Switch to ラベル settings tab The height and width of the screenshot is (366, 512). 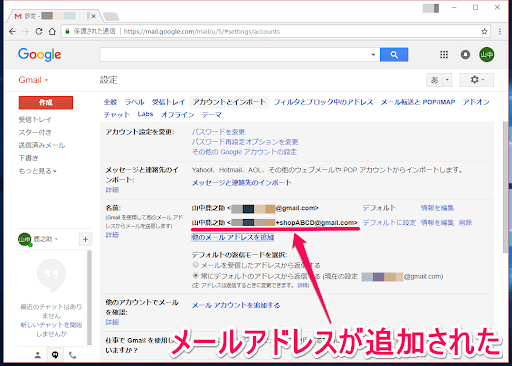click(134, 102)
